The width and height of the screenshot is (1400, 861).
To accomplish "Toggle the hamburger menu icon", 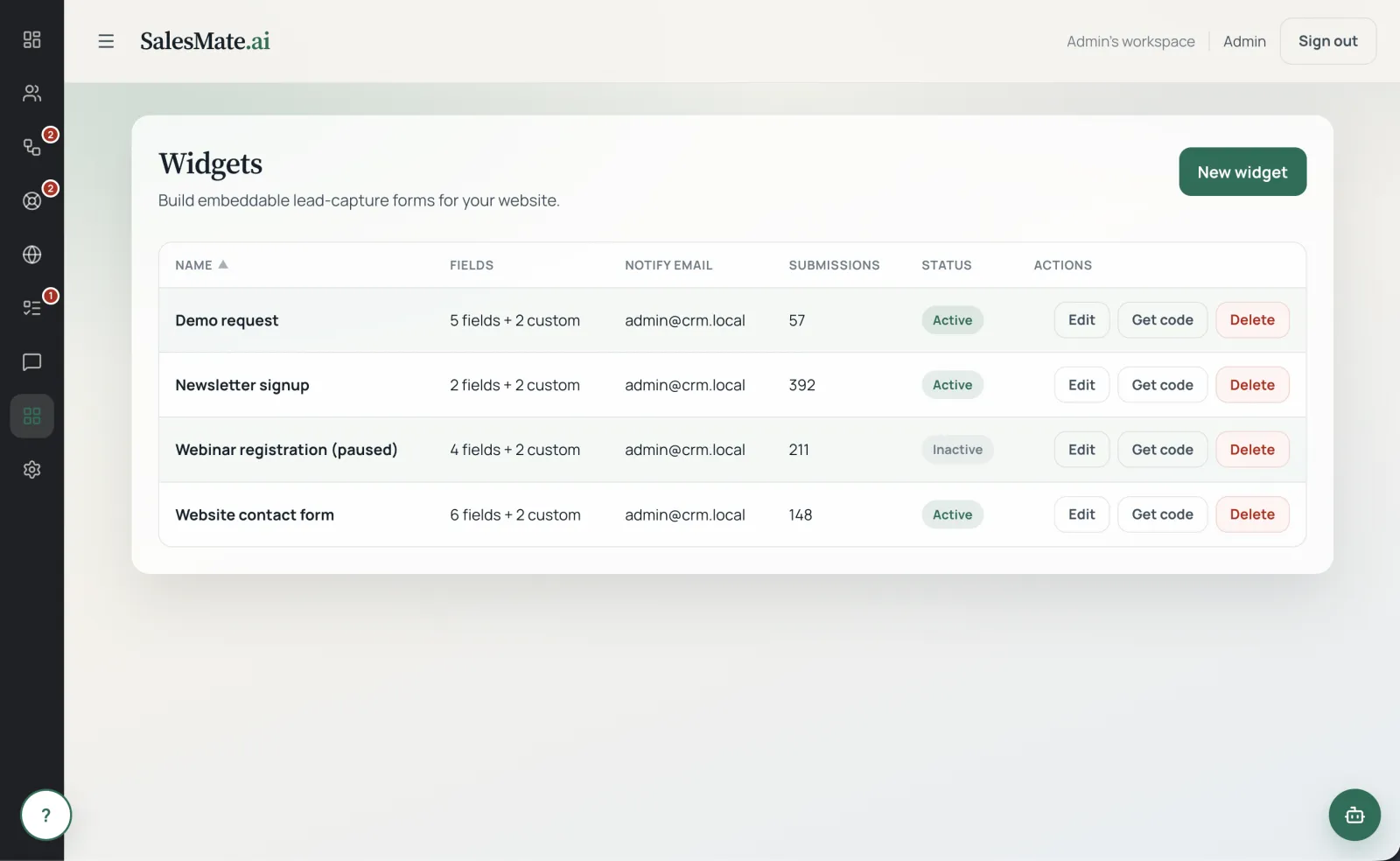I will pos(106,41).
